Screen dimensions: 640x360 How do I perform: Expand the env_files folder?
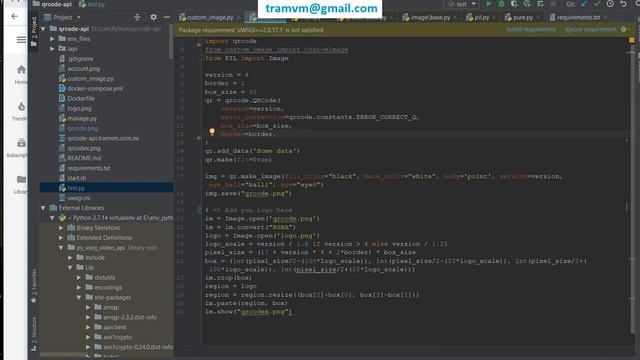[x=52, y=39]
